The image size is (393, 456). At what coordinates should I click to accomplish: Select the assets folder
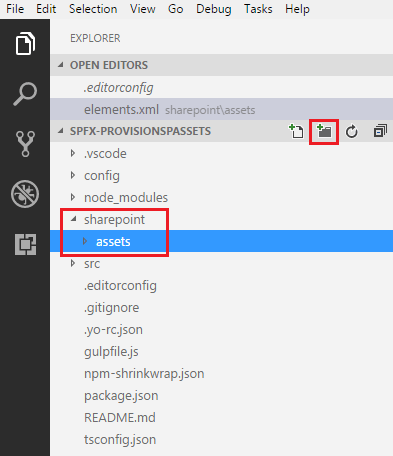(x=221, y=241)
